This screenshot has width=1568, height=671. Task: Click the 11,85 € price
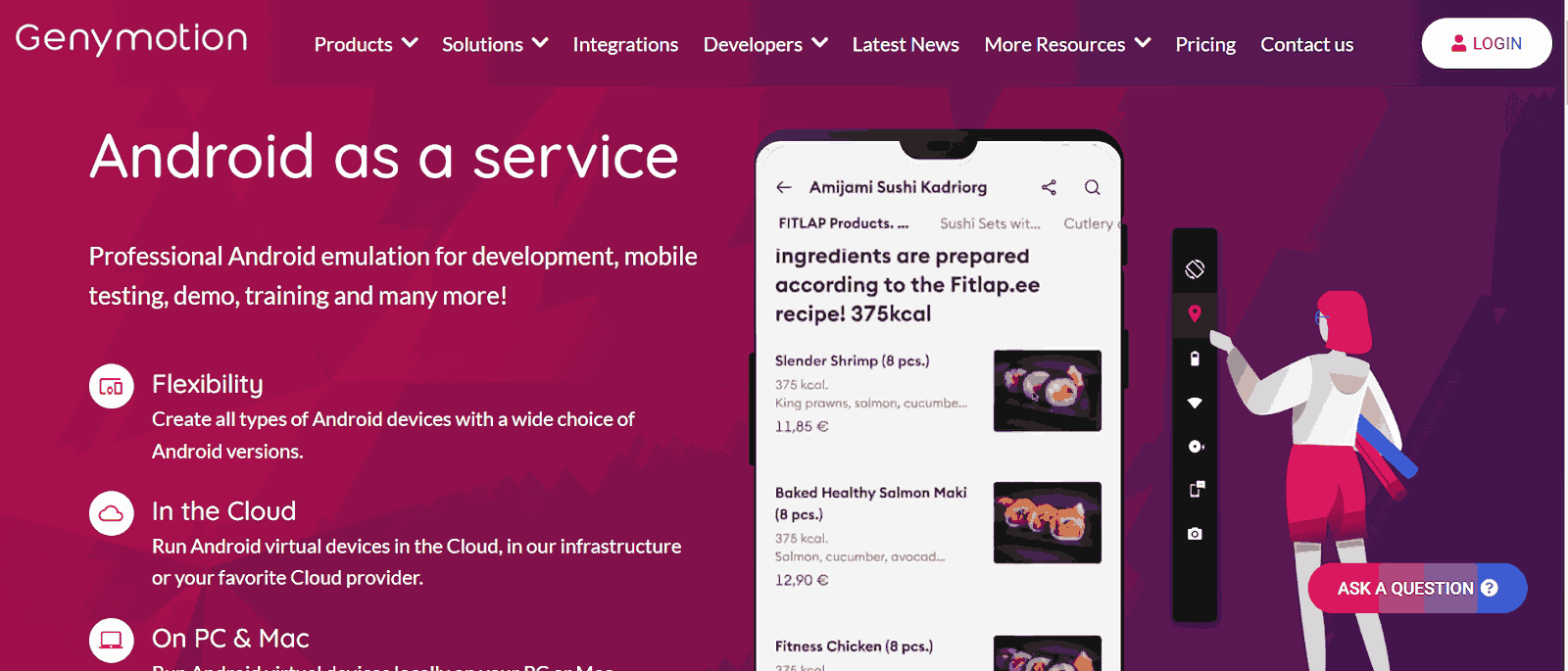802,426
